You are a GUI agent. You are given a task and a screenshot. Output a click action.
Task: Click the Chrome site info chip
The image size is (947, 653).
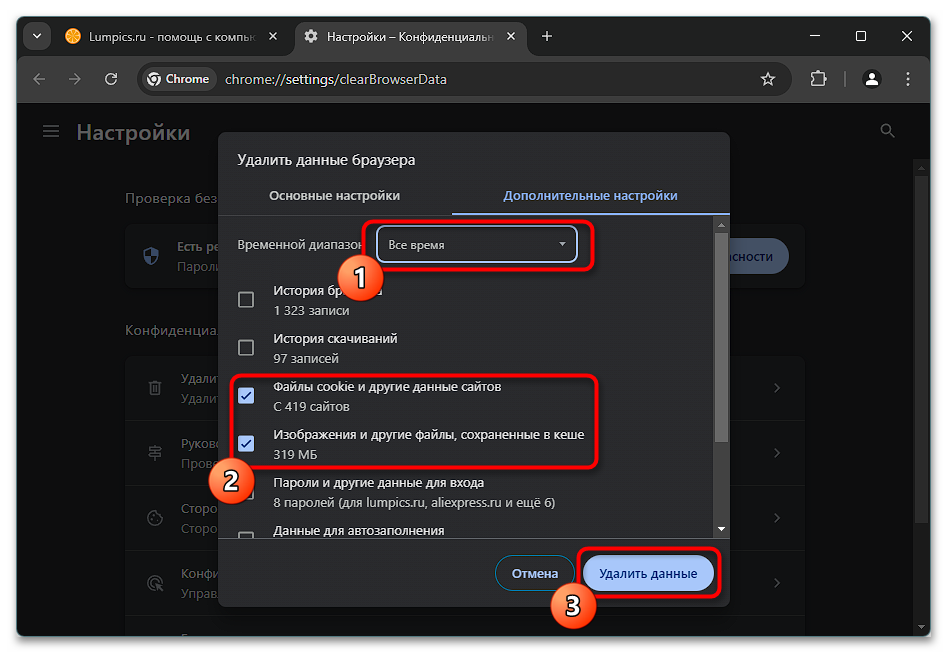[179, 79]
